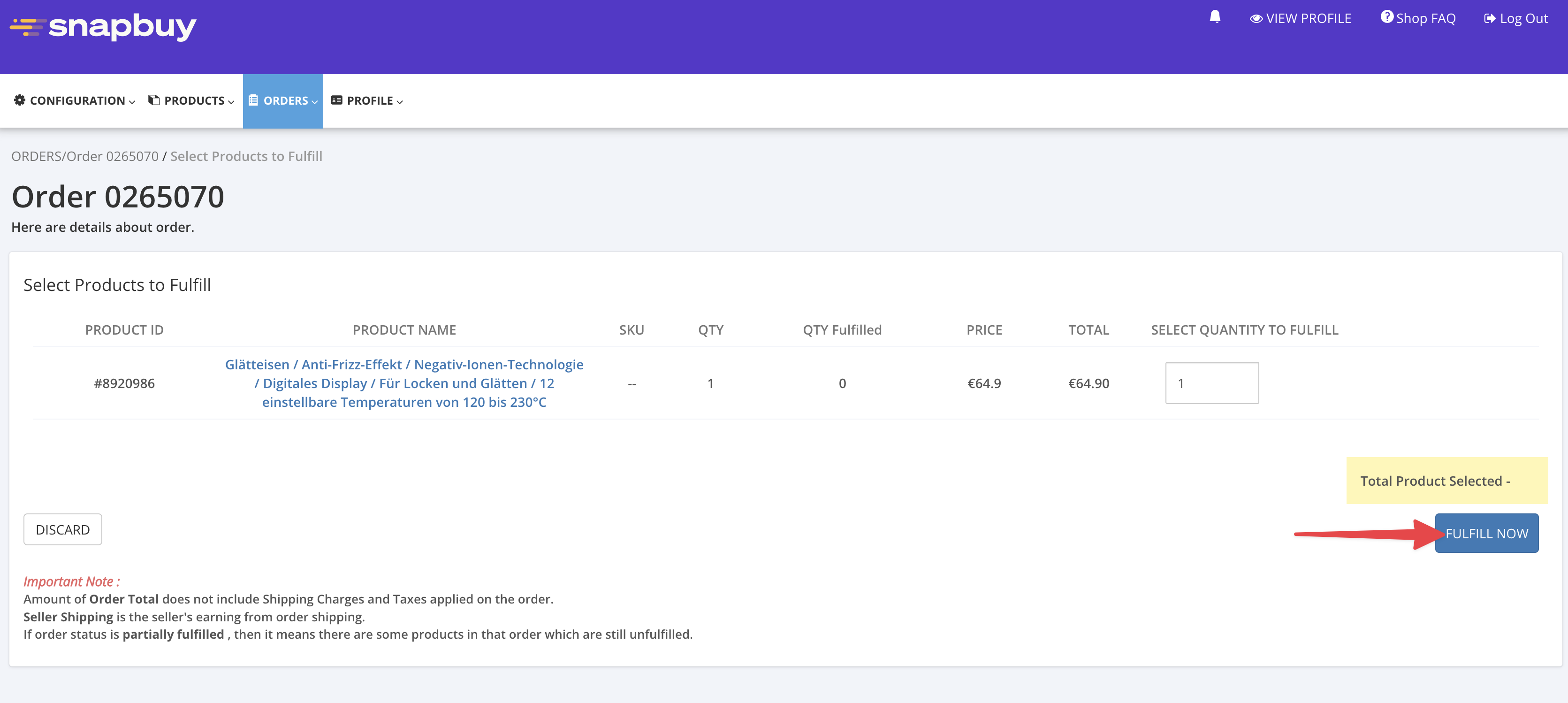Click the VIEW PROFILE link text
Image resolution: width=1568 pixels, height=703 pixels.
point(1308,19)
